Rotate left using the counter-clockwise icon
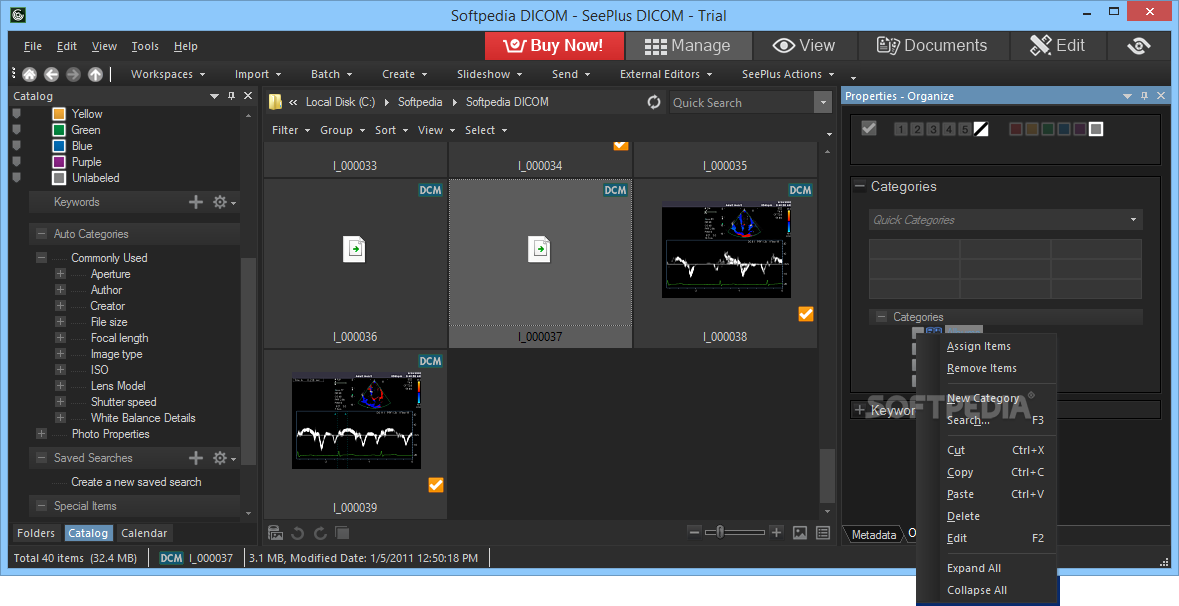Screen dimensions: 1179x606 (297, 533)
